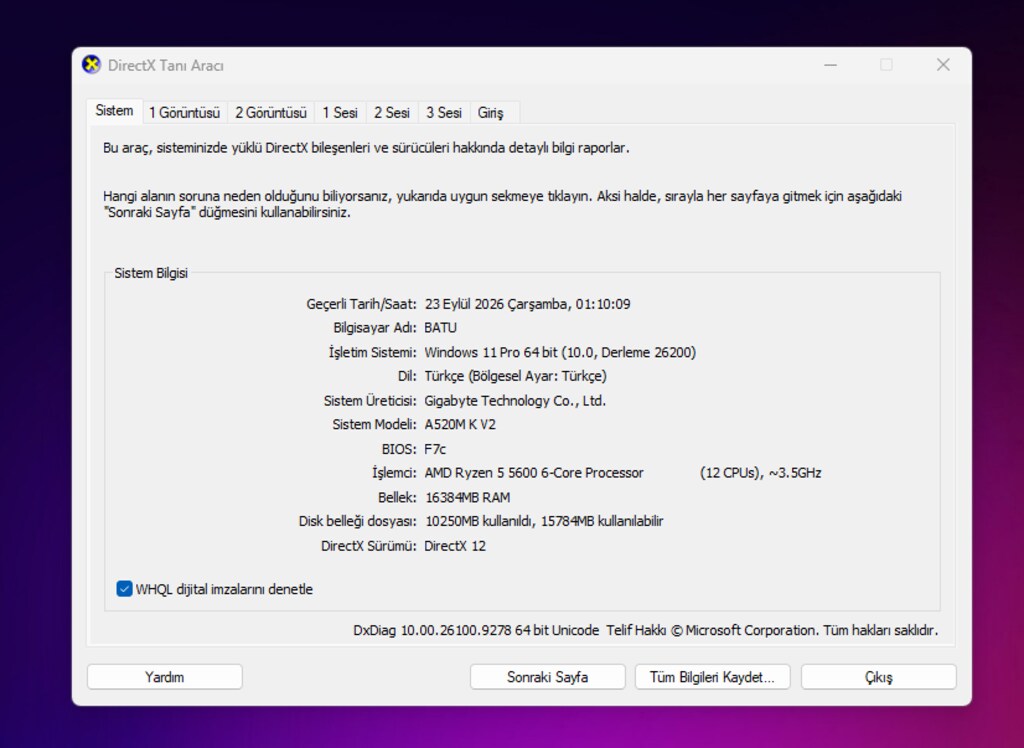This screenshot has width=1024, height=748.
Task: Close the DirectX Tanı Aracı window
Action: [x=943, y=65]
